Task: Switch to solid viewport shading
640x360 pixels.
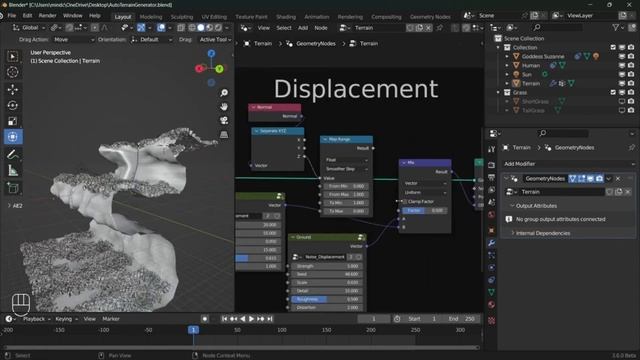Action: point(201,28)
